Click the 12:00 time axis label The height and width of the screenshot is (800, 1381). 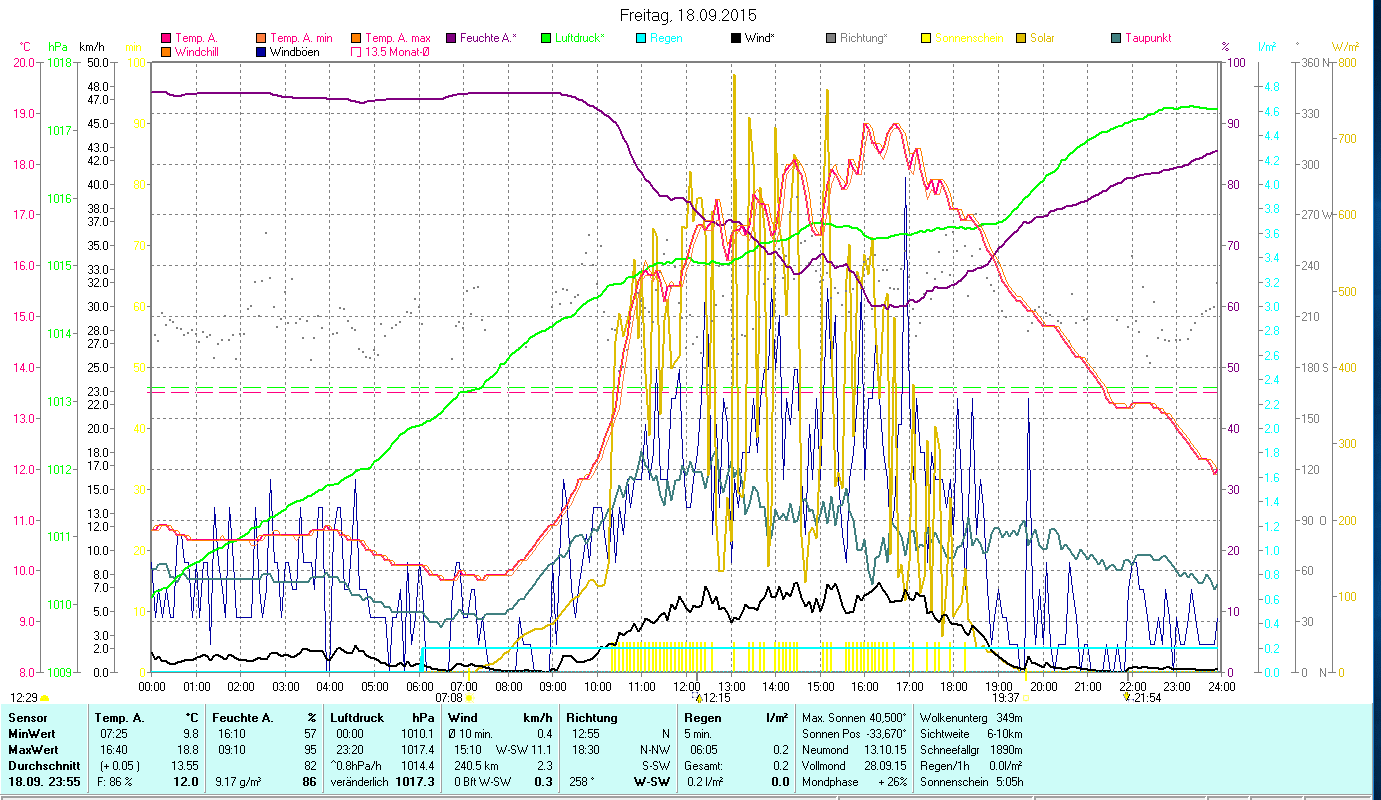point(686,686)
